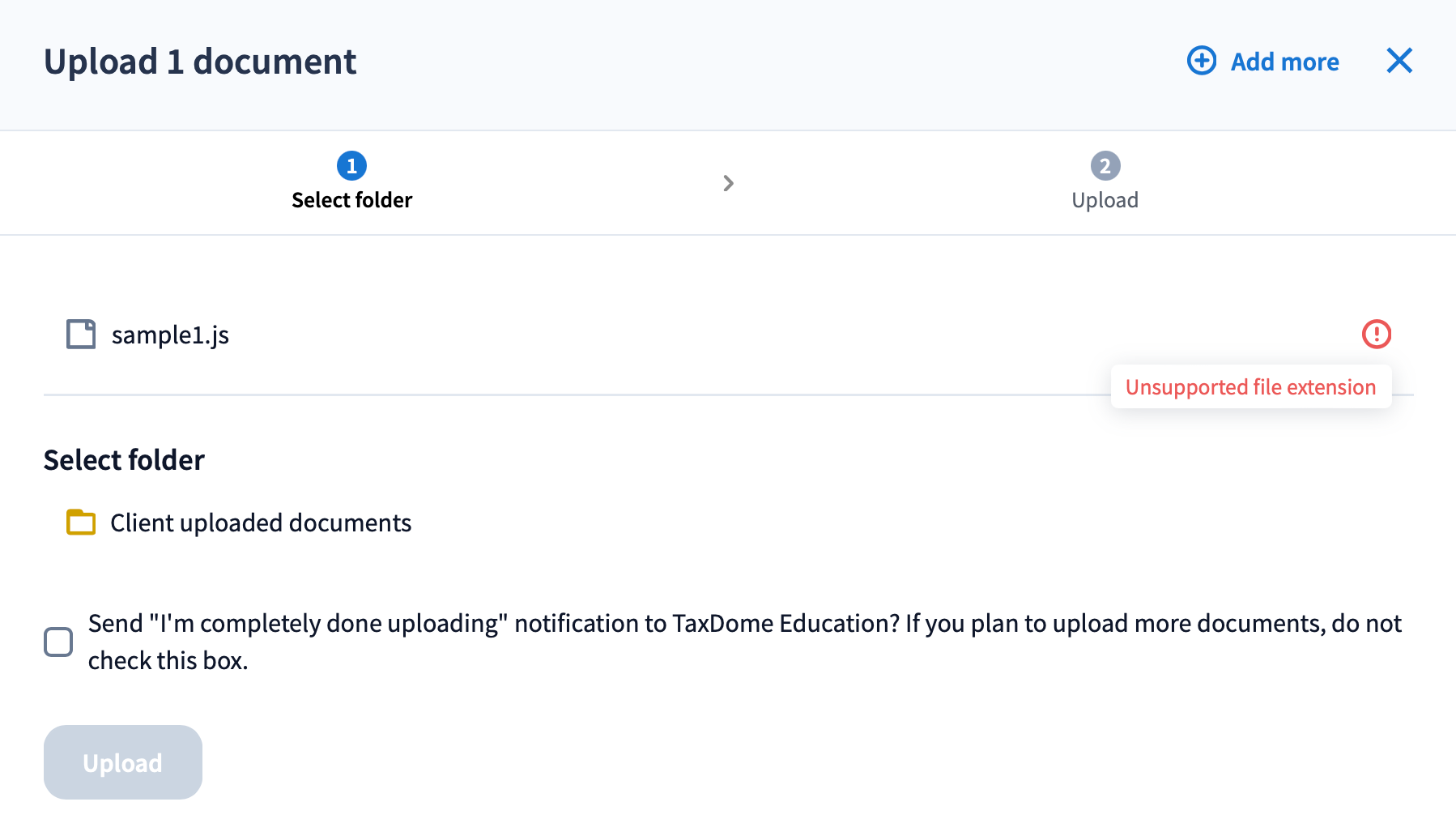Click the step 2 number badge

(1105, 166)
